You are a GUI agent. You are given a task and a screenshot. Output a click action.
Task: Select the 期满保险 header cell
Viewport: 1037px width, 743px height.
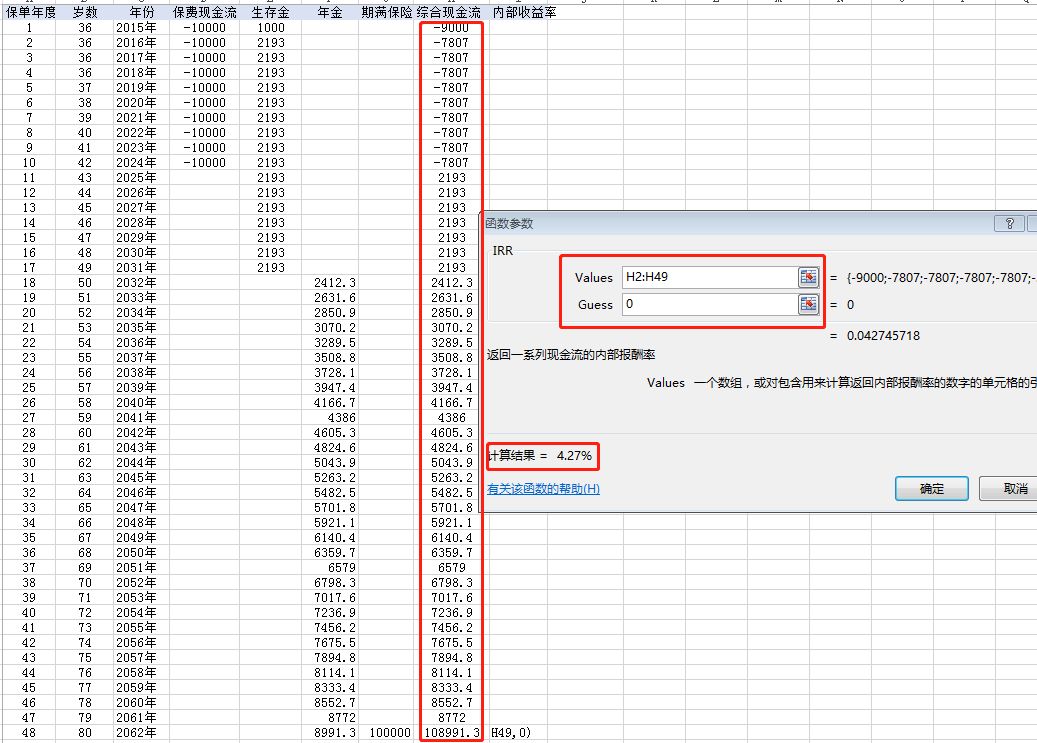pyautogui.click(x=387, y=13)
